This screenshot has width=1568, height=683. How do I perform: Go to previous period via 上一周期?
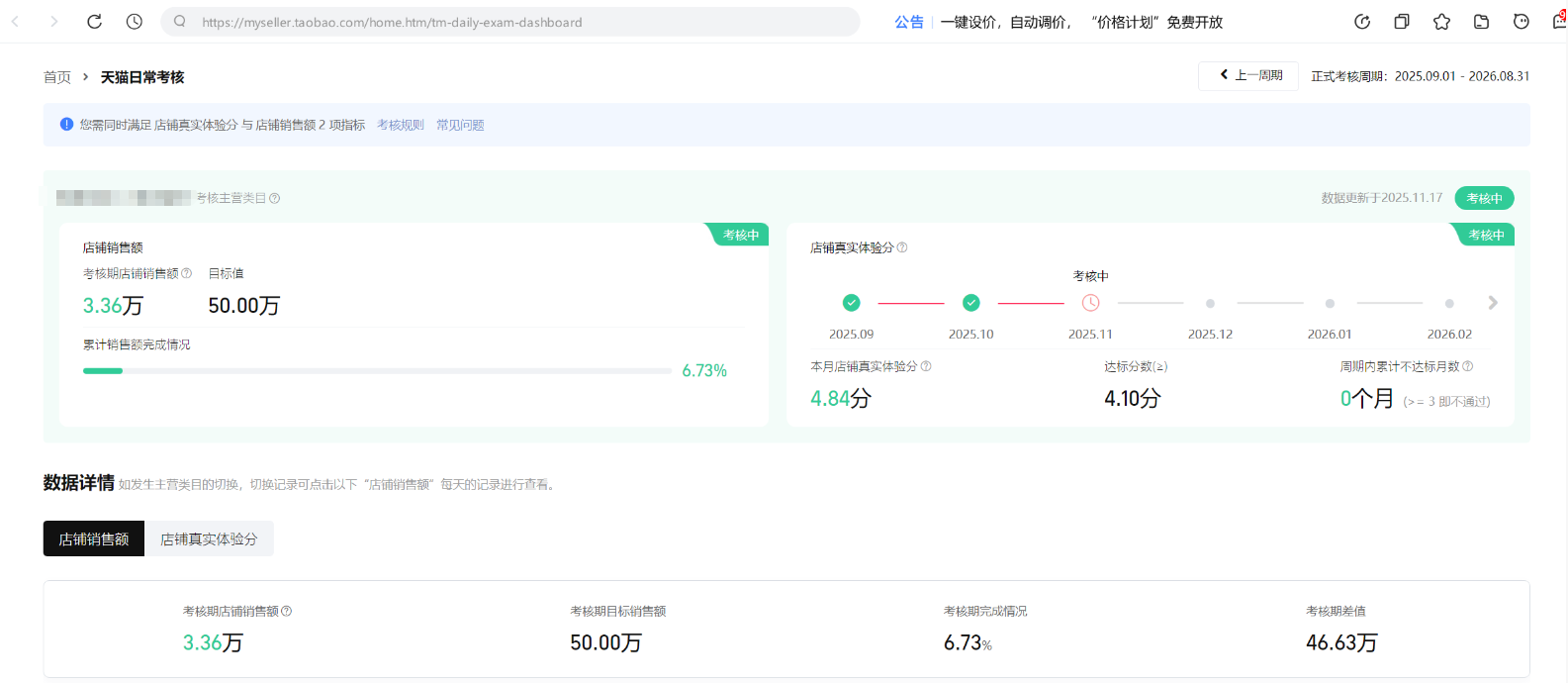[1248, 75]
